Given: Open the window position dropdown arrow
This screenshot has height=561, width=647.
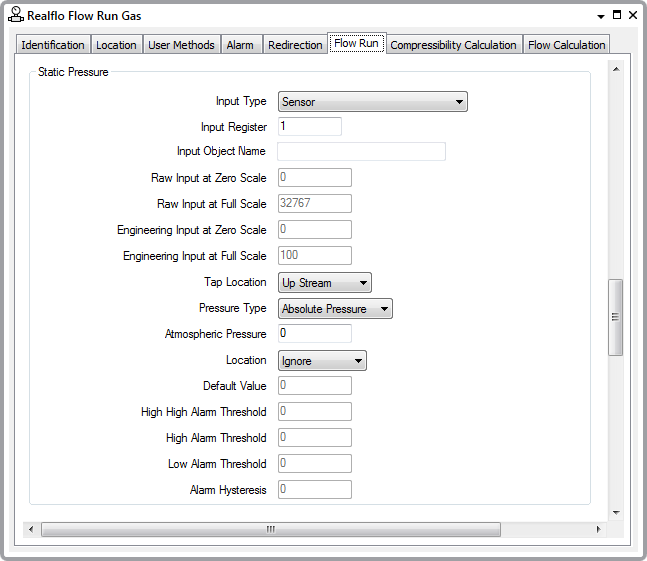Looking at the screenshot, I should [600, 16].
